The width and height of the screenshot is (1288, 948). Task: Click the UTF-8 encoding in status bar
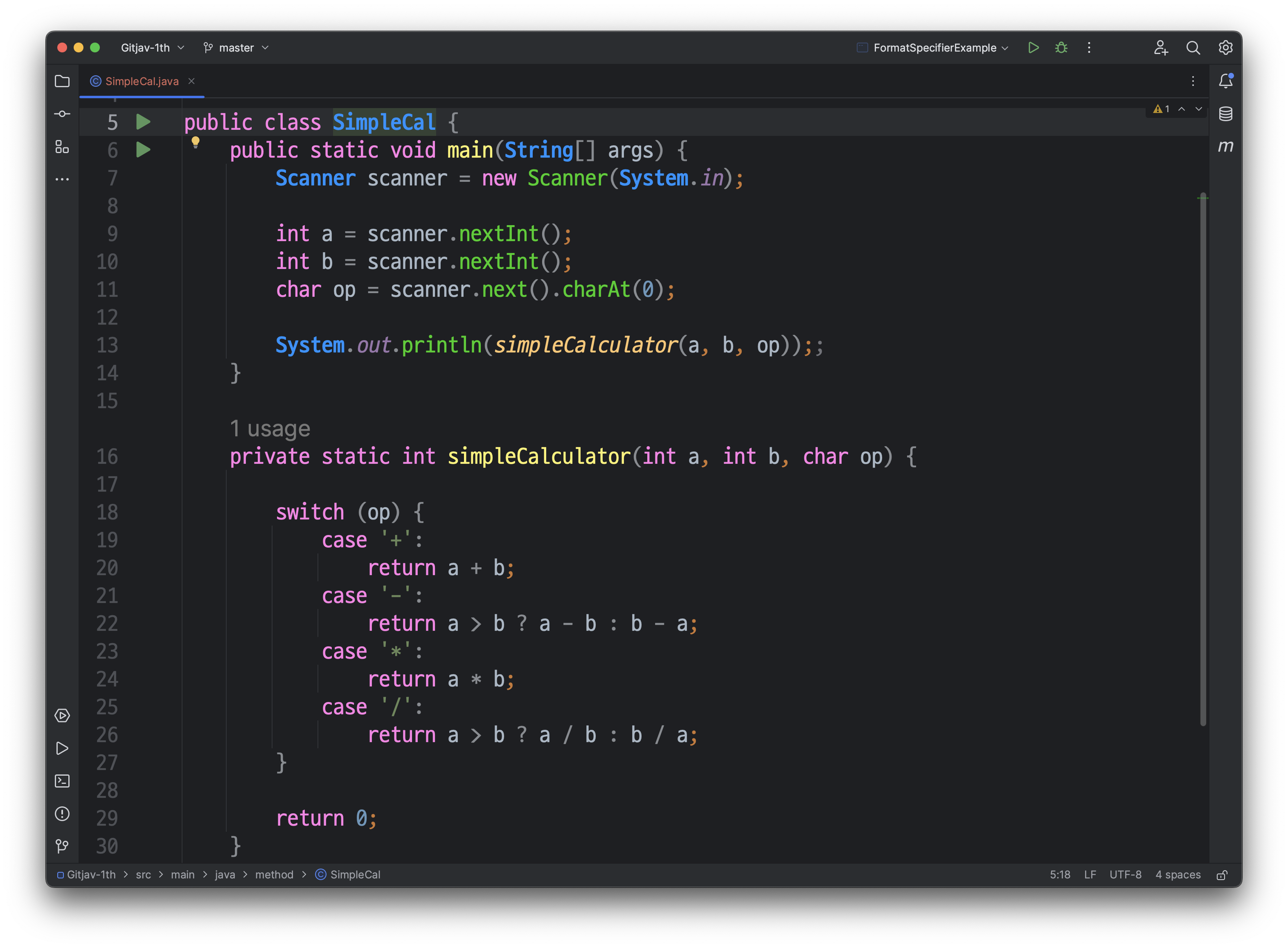(x=1125, y=875)
